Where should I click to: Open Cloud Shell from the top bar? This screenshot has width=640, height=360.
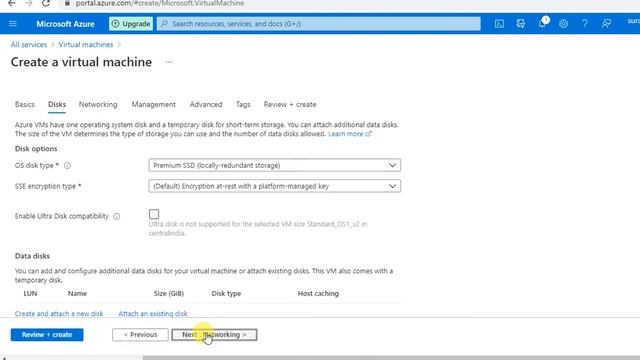click(x=499, y=24)
